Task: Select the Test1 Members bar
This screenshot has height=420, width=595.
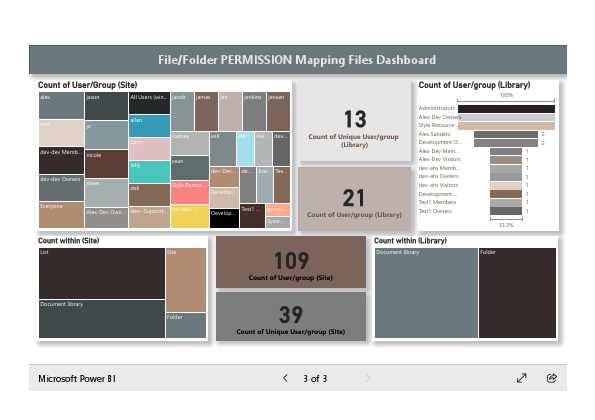Action: tap(506, 202)
